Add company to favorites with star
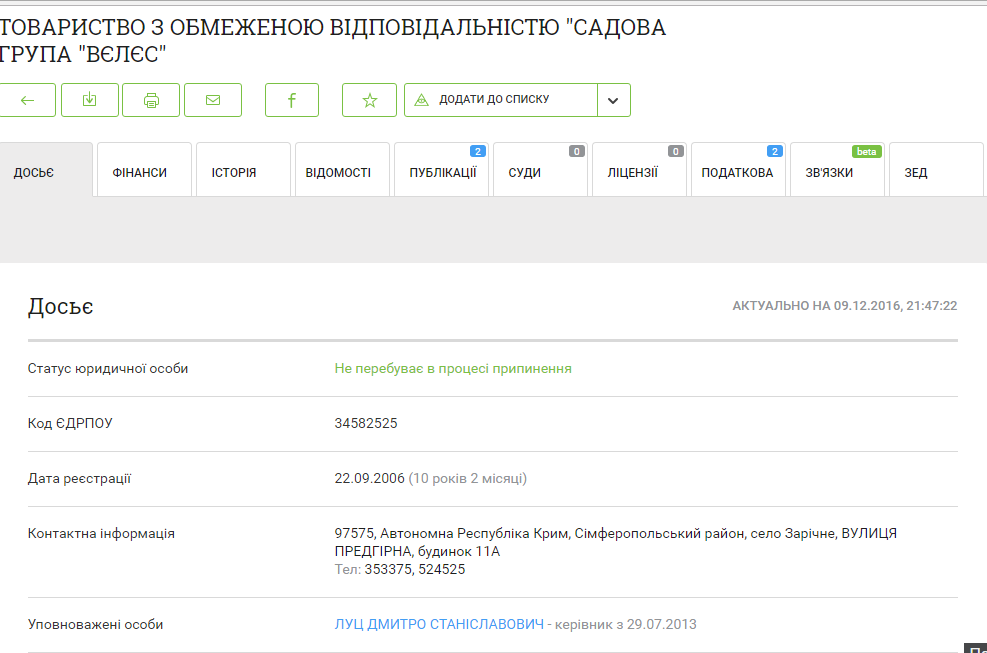The height and width of the screenshot is (653, 987). coord(369,100)
